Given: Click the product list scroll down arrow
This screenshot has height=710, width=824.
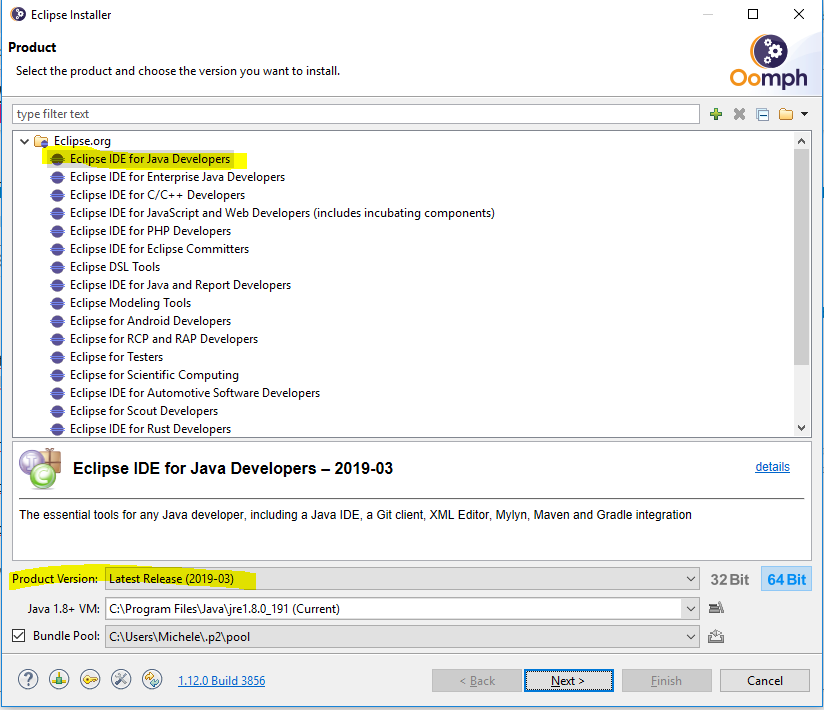Looking at the screenshot, I should 801,428.
